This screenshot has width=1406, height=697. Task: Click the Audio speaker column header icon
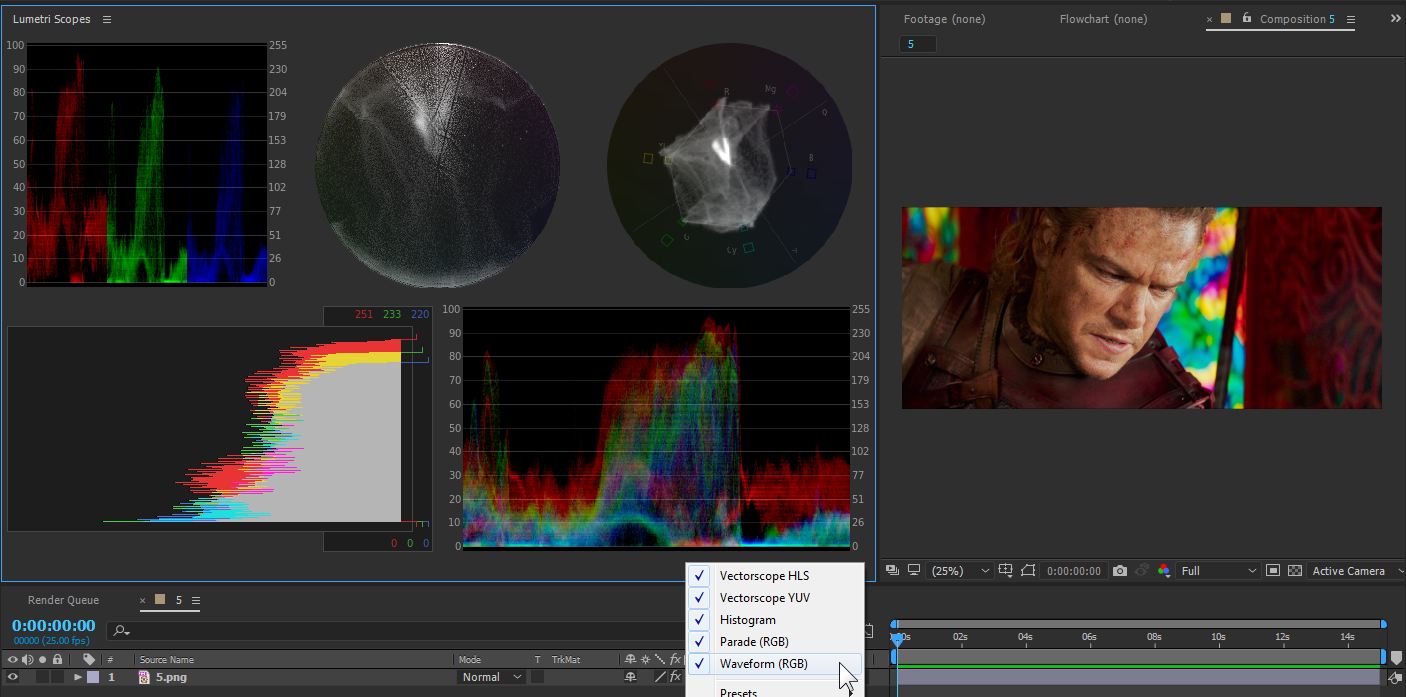(28, 660)
